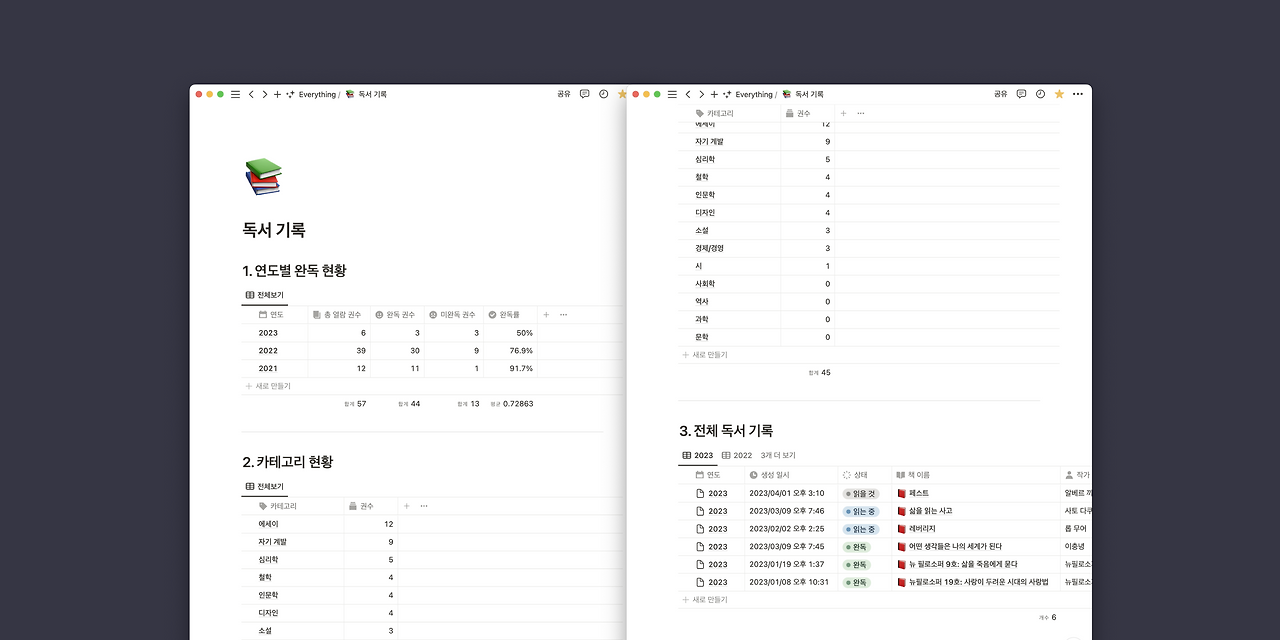Open the three-dot more menu in right window
Image resolution: width=1280 pixels, height=640 pixels.
[x=1077, y=94]
